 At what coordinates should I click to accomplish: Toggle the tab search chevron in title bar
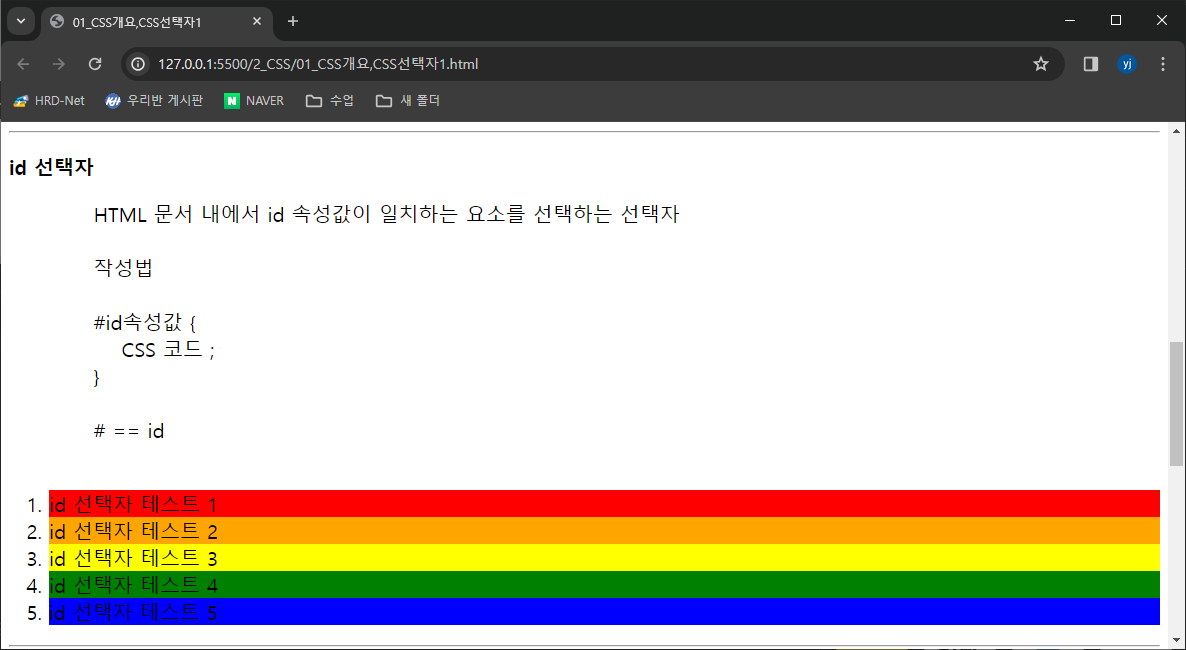[x=20, y=20]
